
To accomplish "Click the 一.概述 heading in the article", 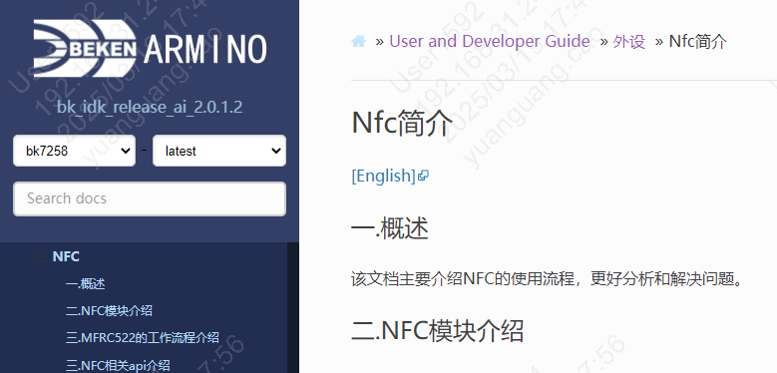I will click(389, 229).
